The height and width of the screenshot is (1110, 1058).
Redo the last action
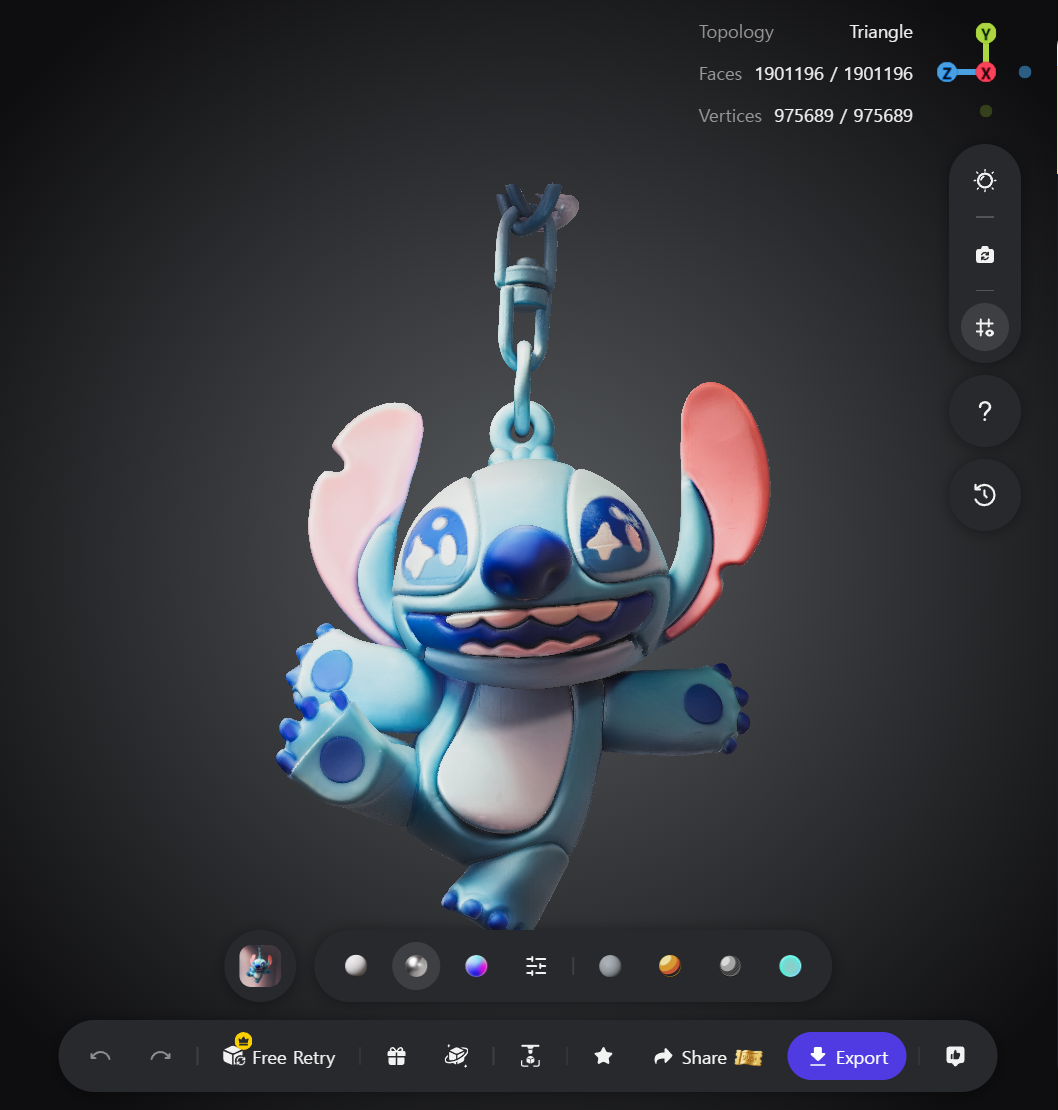[161, 1056]
